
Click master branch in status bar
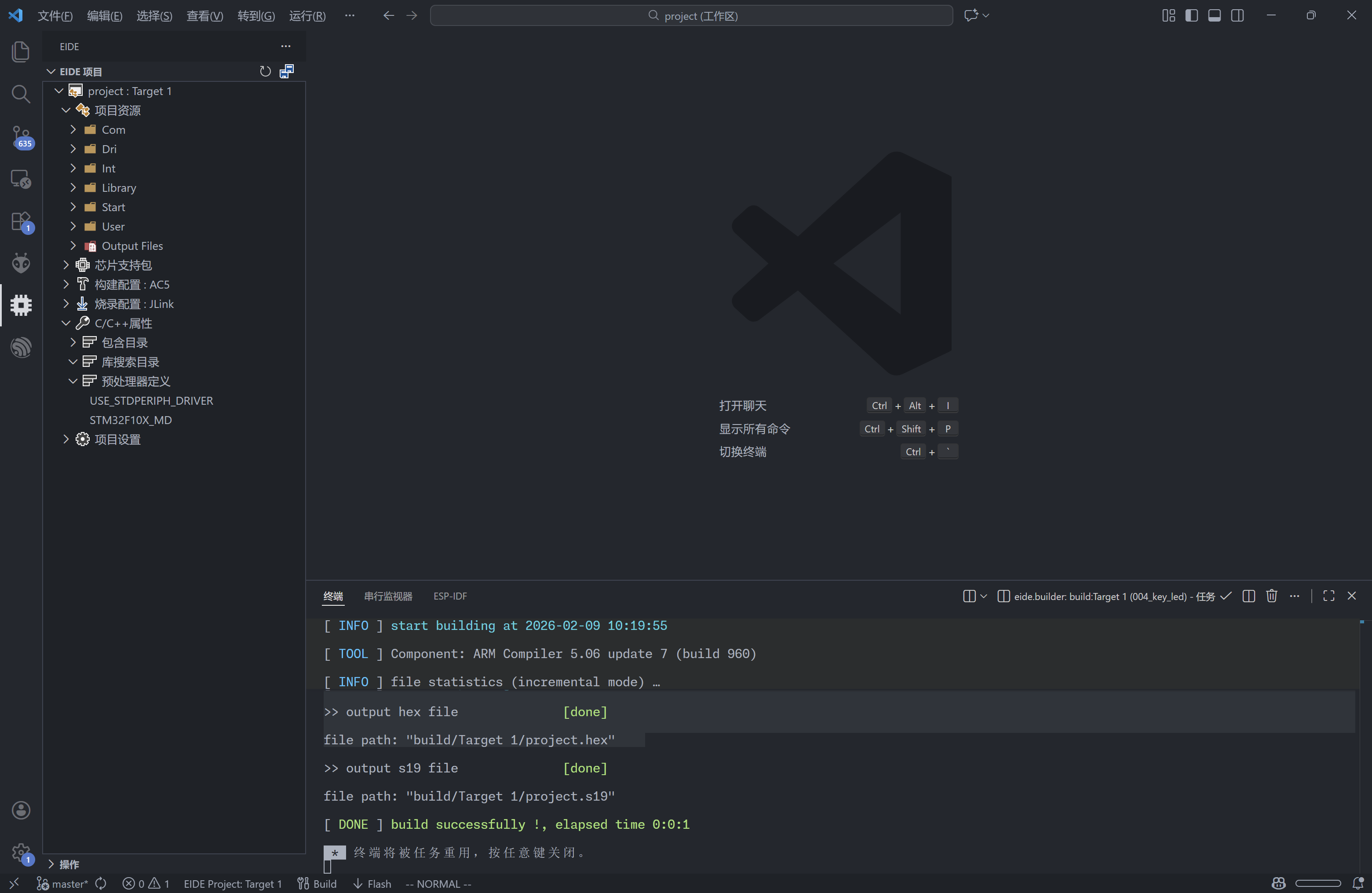click(x=63, y=883)
